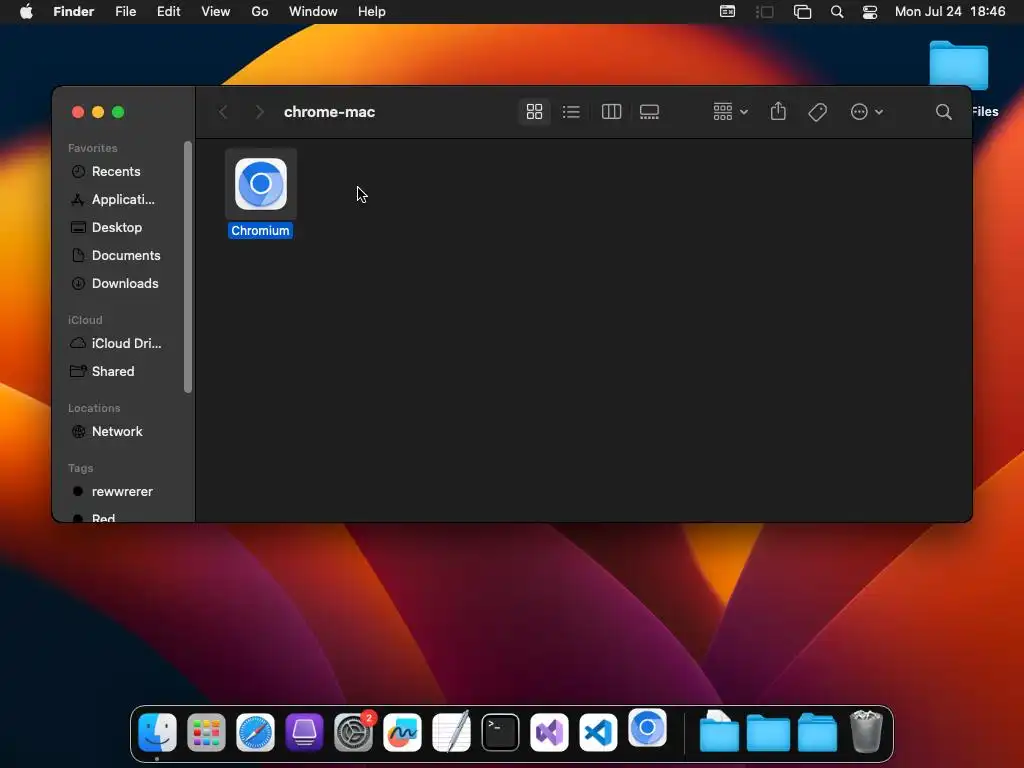The width and height of the screenshot is (1024, 768).
Task: Open the documents folder stack in Dock
Action: [x=719, y=732]
